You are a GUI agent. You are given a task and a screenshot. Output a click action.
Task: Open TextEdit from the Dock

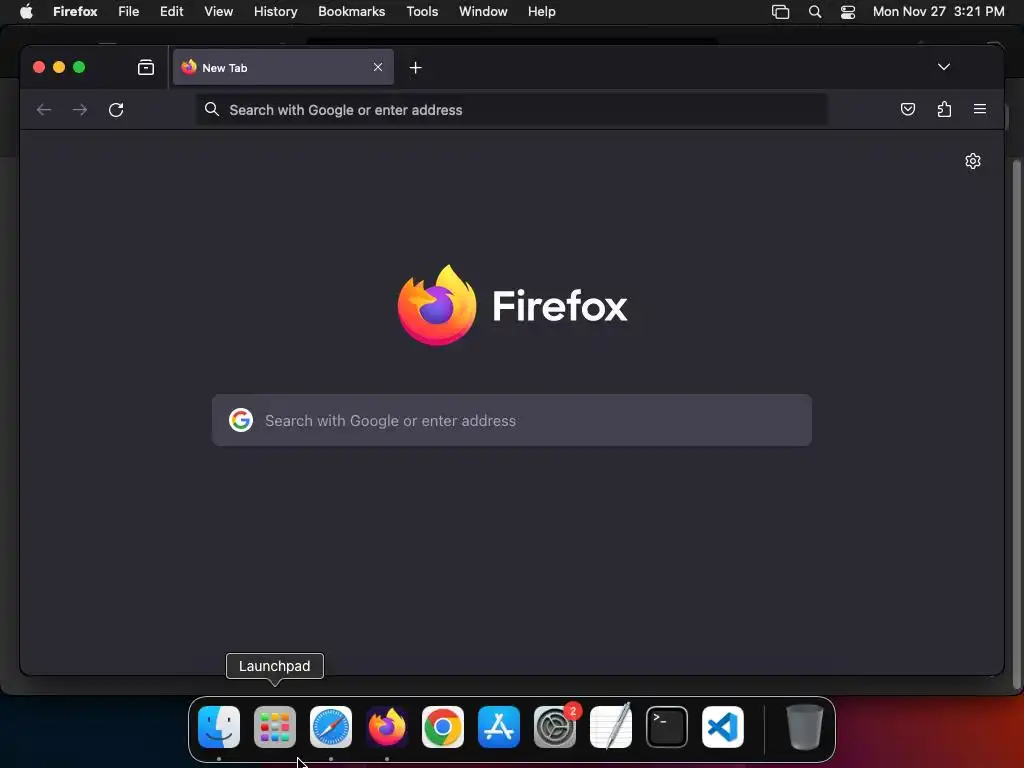point(611,726)
